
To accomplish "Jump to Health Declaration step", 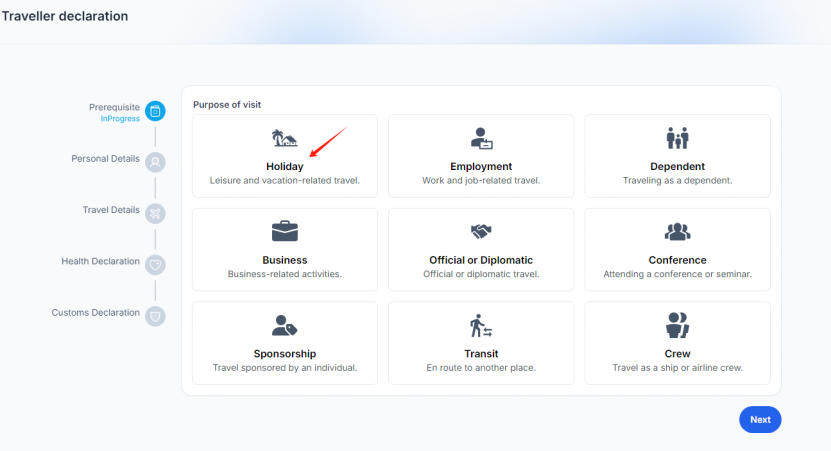I will (x=155, y=264).
